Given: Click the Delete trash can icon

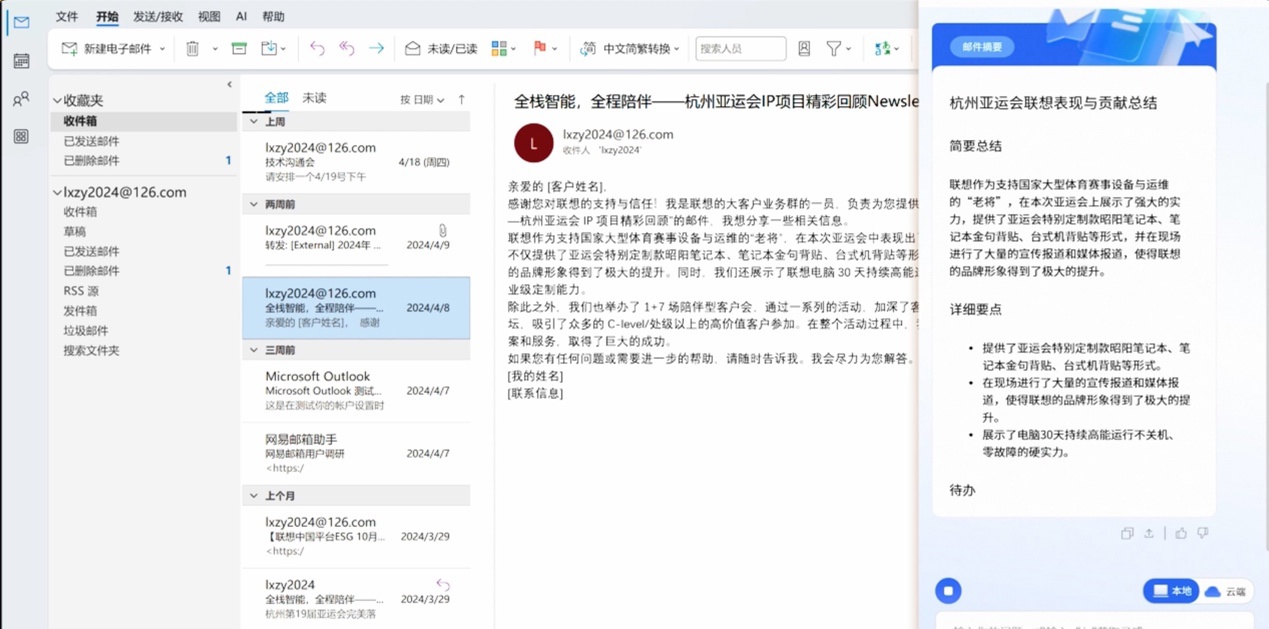Looking at the screenshot, I should click(193, 48).
